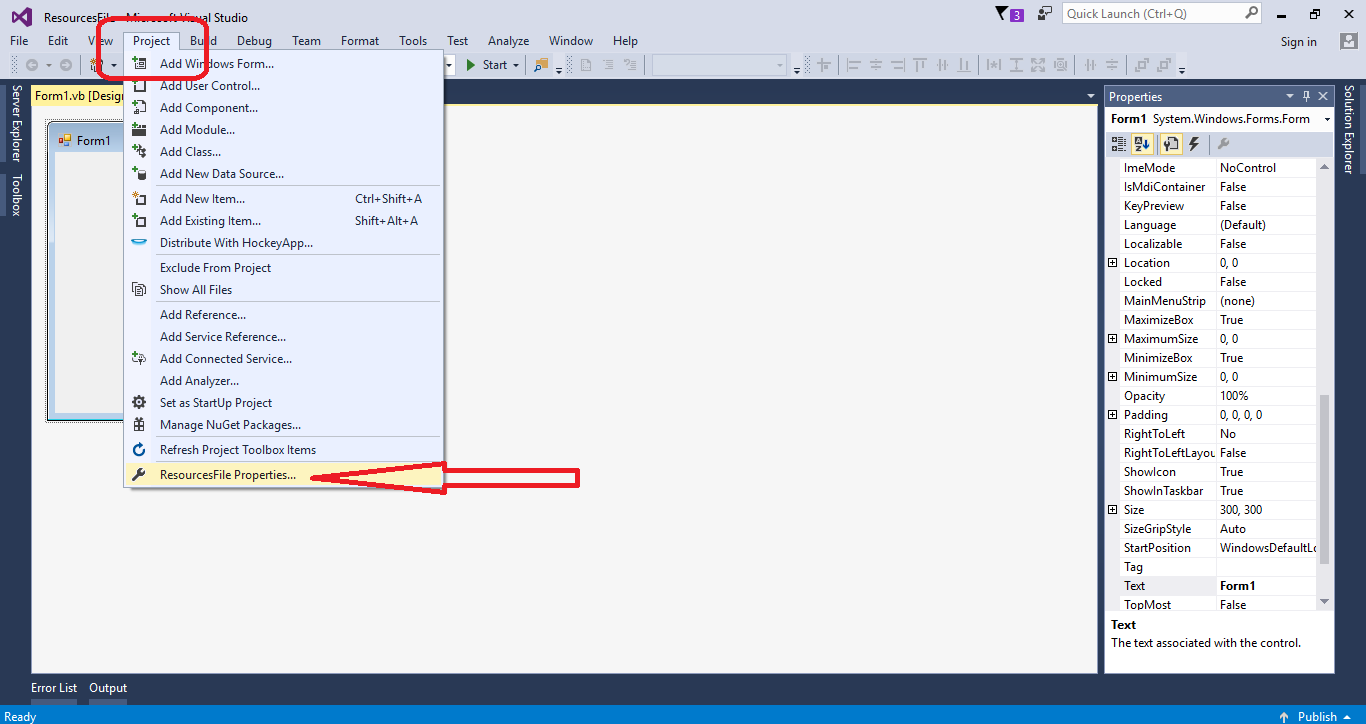
Task: Expand the Size property node
Action: (x=1112, y=510)
